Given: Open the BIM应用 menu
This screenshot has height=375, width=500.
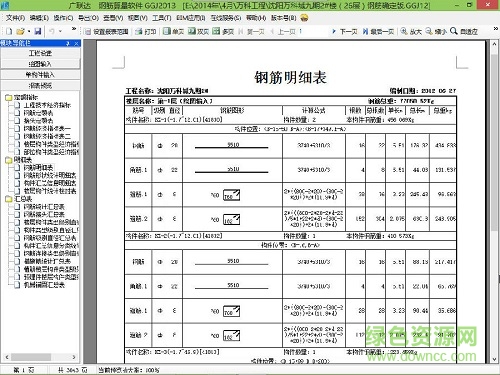Looking at the screenshot, I should [x=191, y=18].
